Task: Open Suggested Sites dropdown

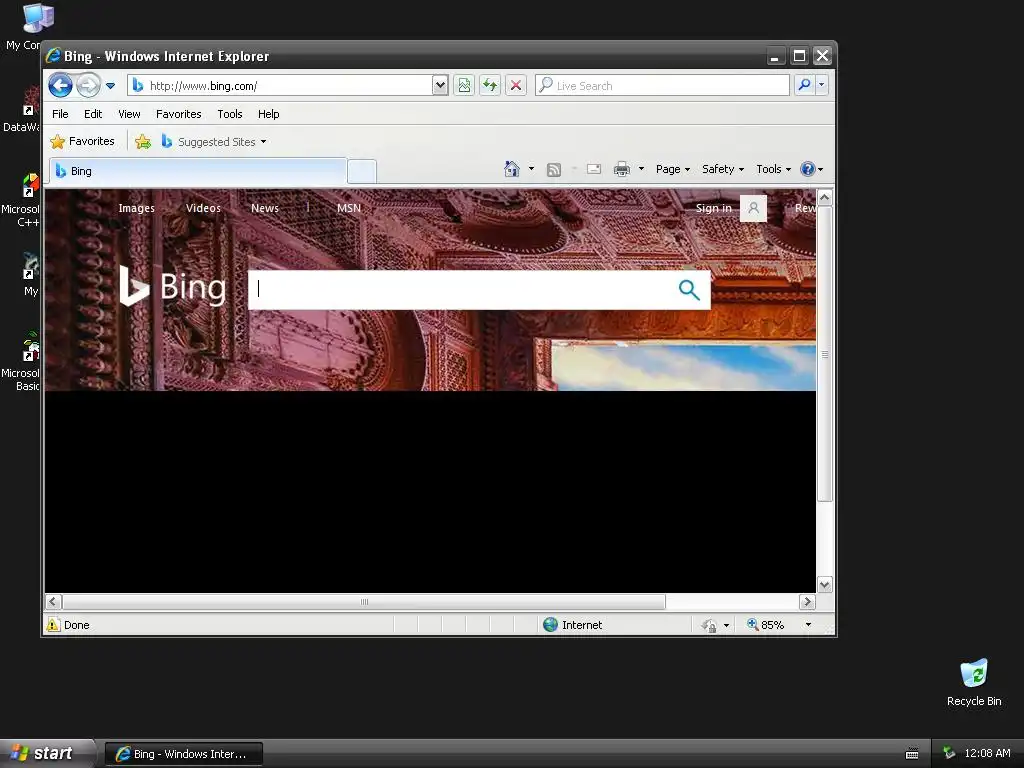Action: 214,142
